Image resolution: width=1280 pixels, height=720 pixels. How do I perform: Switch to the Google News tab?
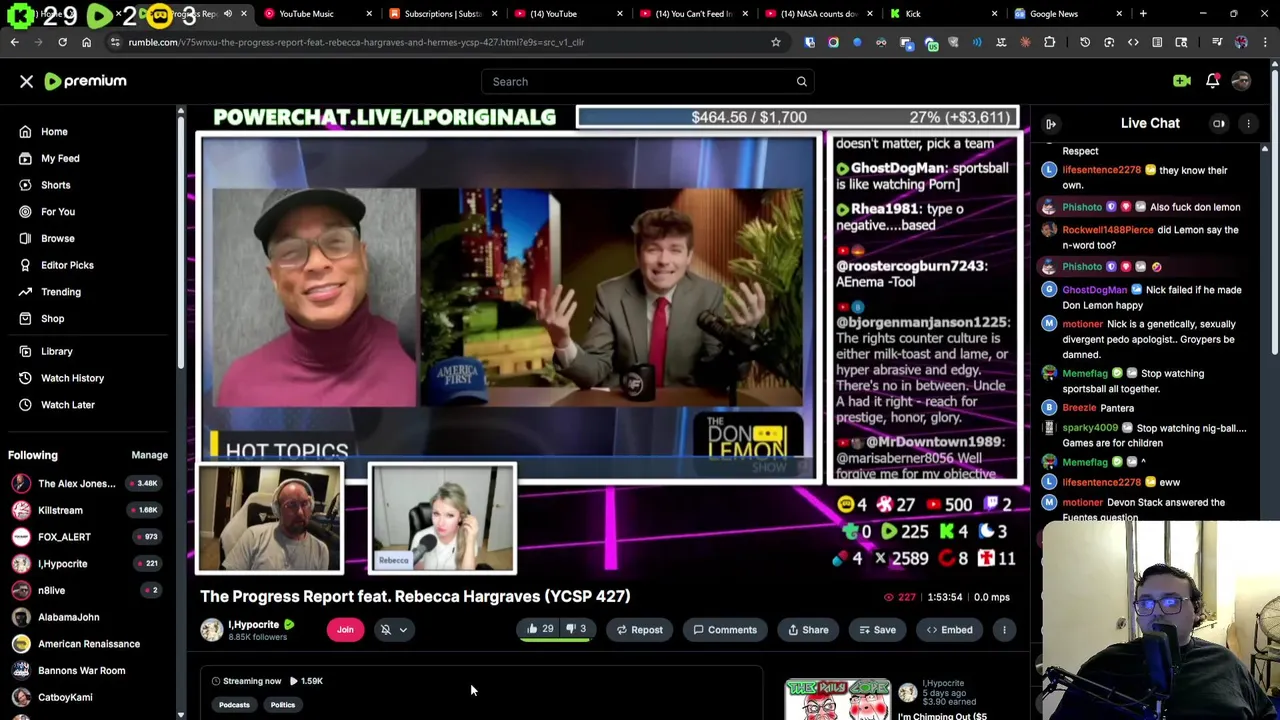[x=1065, y=14]
